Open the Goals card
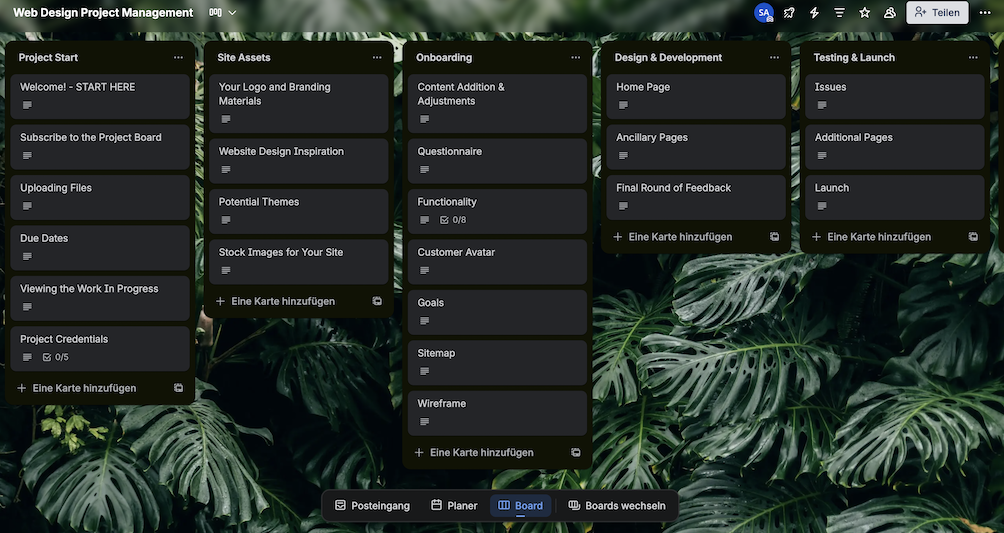The width and height of the screenshot is (1004, 533). 498,313
